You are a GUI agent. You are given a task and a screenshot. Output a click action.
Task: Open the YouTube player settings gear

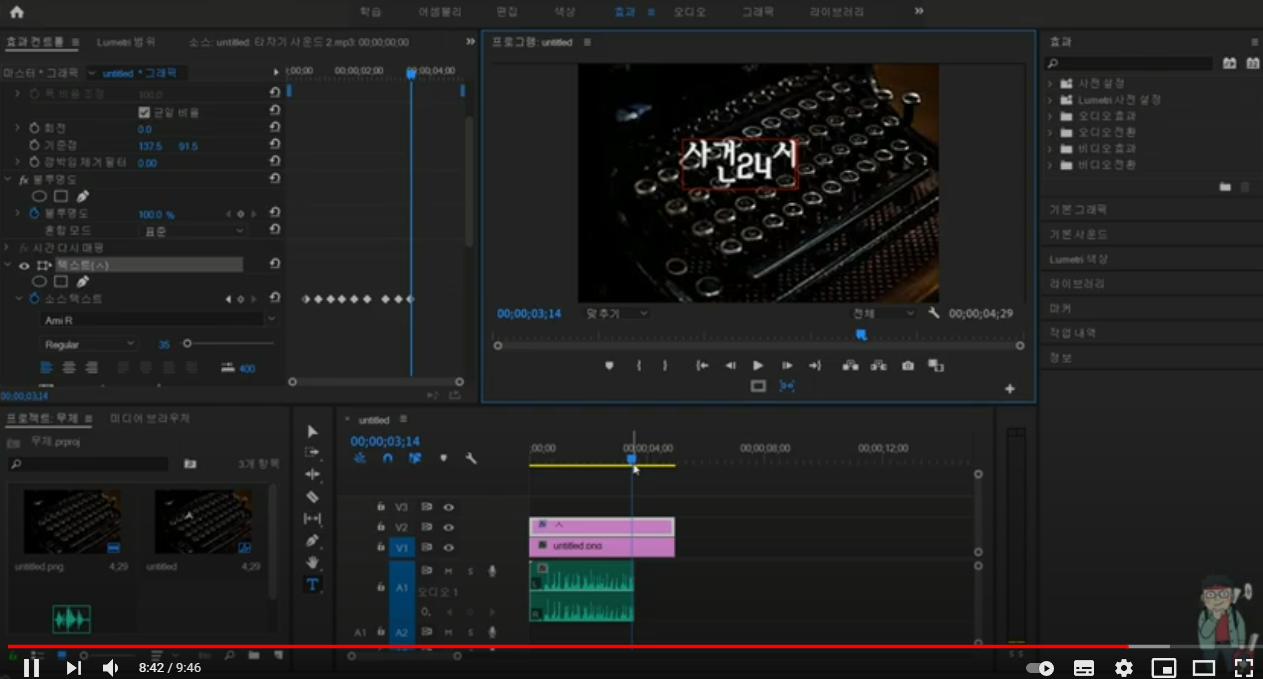pos(1124,668)
